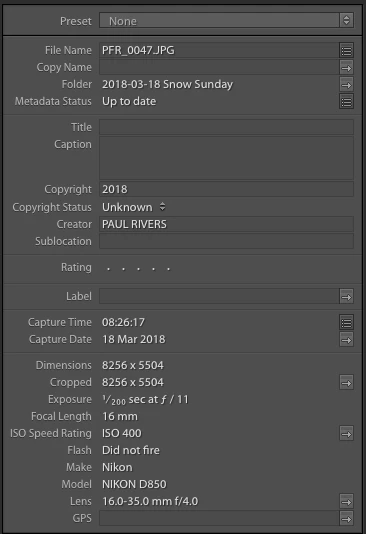Image resolution: width=366 pixels, height=534 pixels.
Task: Click the arrow icon beside Capture Date
Action: 346,339
